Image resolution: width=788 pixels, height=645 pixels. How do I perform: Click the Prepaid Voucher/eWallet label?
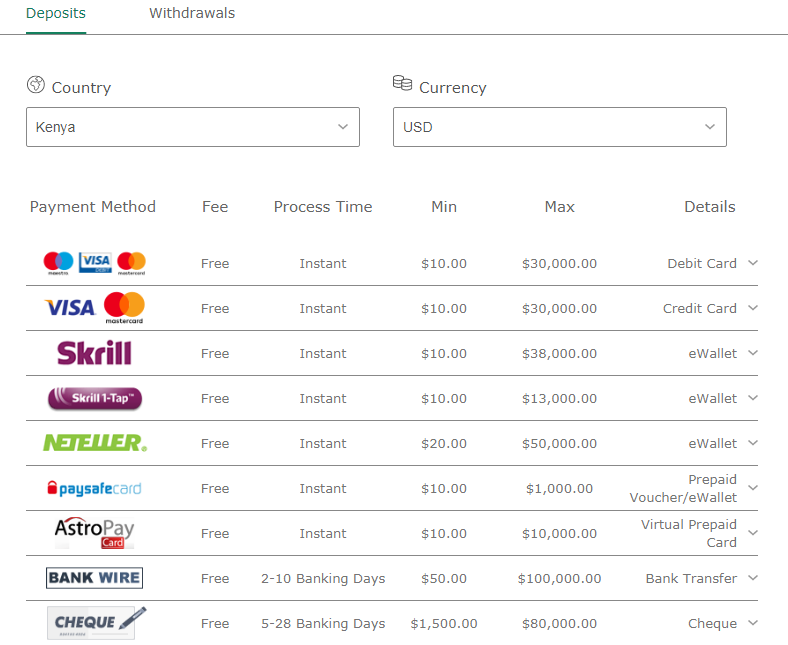[x=683, y=488]
